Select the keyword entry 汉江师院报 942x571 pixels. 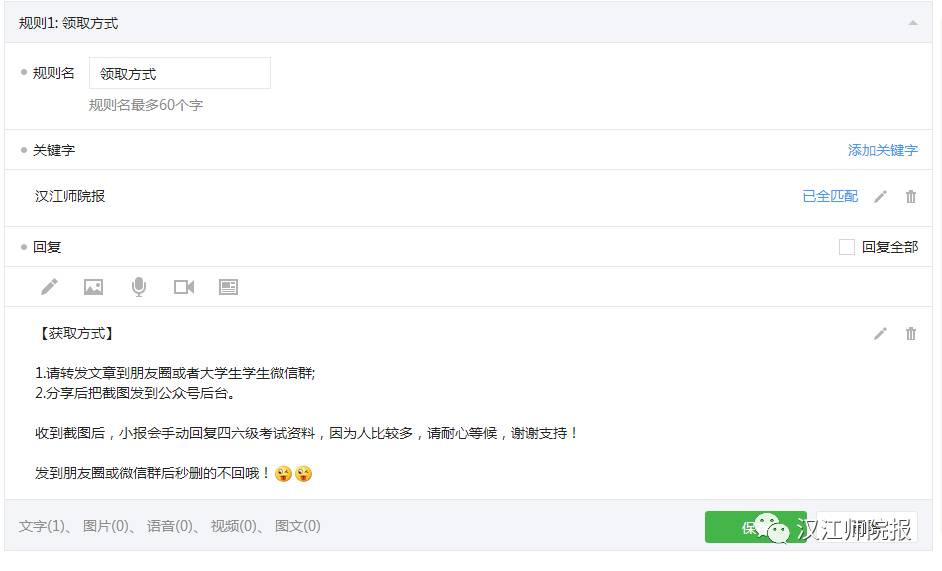pos(70,196)
